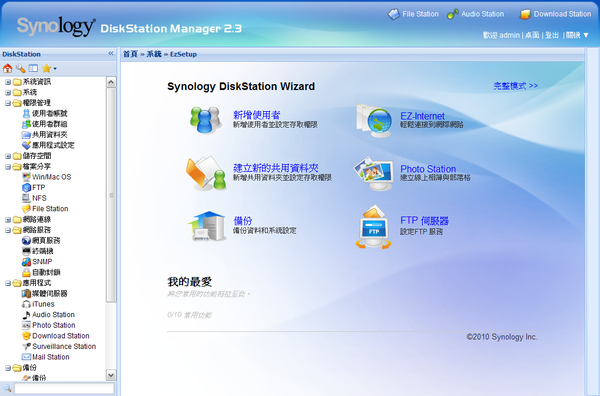
Task: Switch to 完整模式 full mode
Action: click(515, 86)
